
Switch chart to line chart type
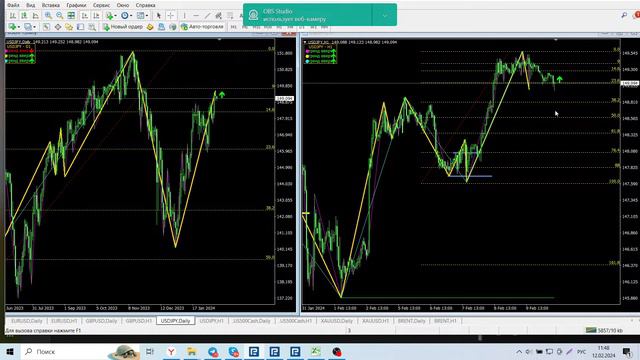36,16
